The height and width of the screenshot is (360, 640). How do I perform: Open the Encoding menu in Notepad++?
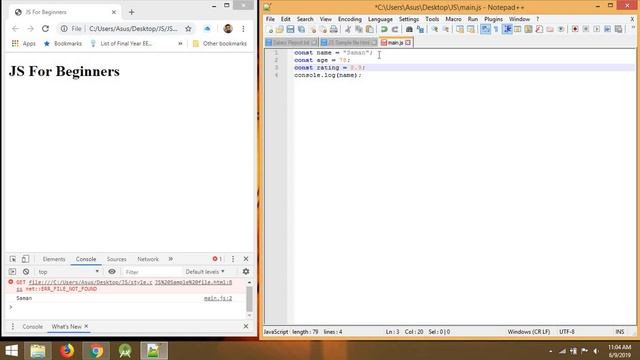(349, 19)
